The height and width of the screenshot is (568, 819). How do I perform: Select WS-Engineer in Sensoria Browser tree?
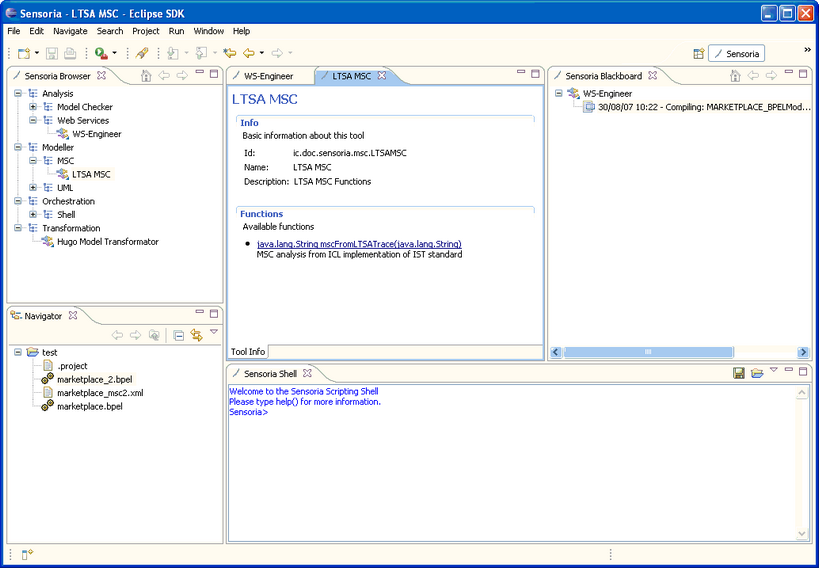click(x=97, y=134)
